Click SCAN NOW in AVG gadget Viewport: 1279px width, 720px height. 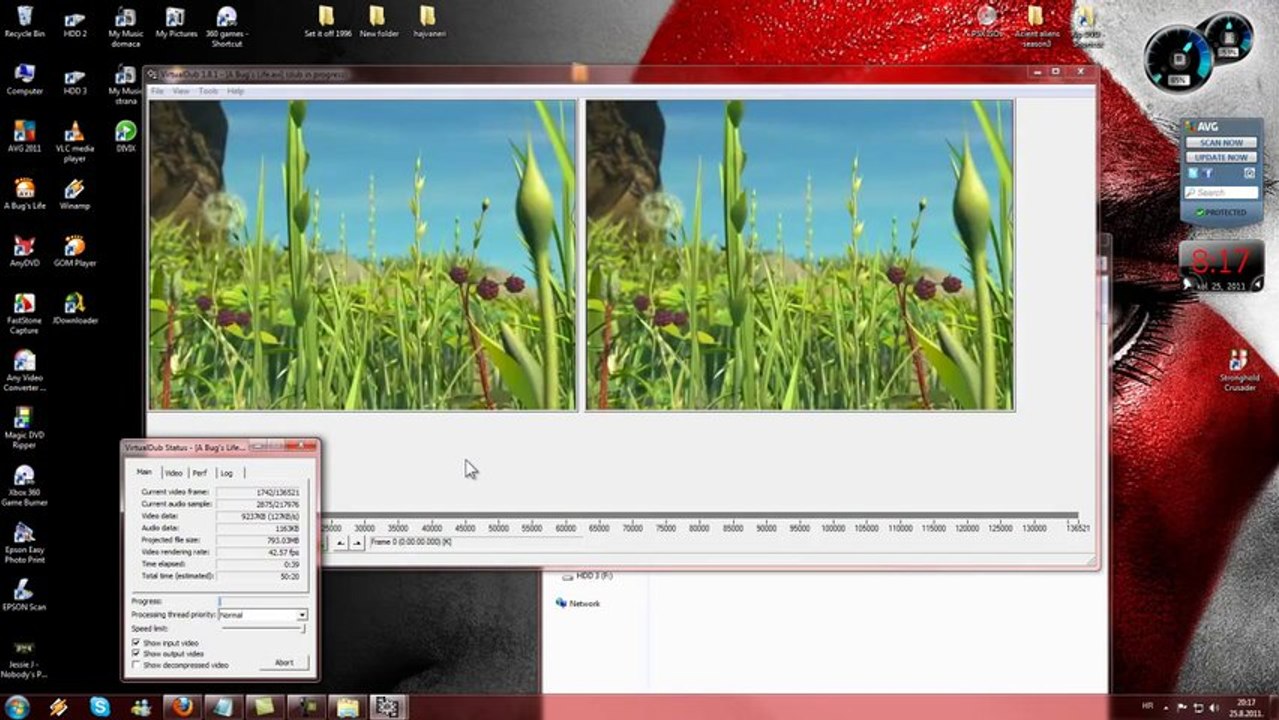(x=1222, y=143)
